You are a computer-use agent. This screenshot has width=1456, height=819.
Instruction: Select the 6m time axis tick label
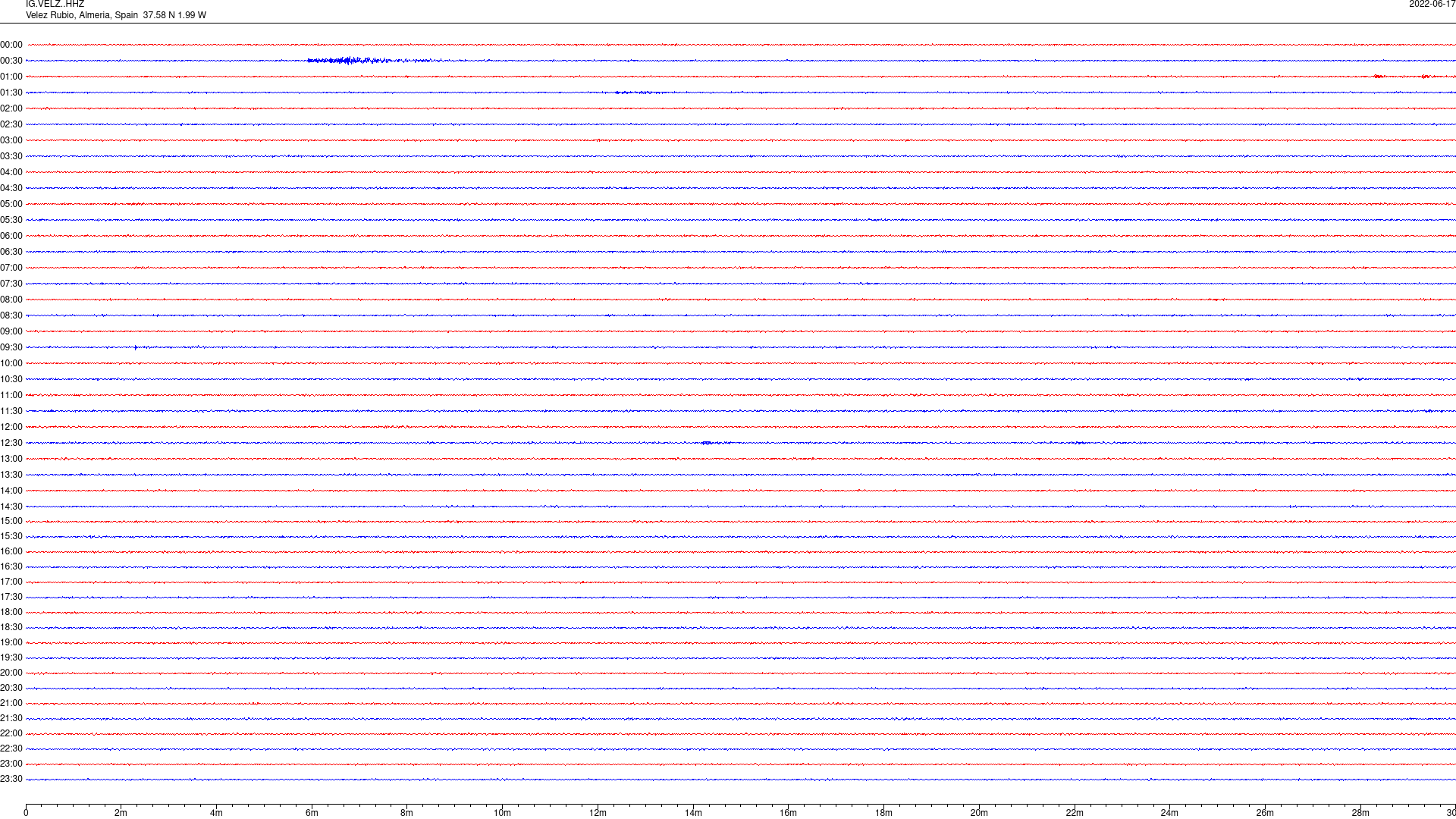click(312, 813)
